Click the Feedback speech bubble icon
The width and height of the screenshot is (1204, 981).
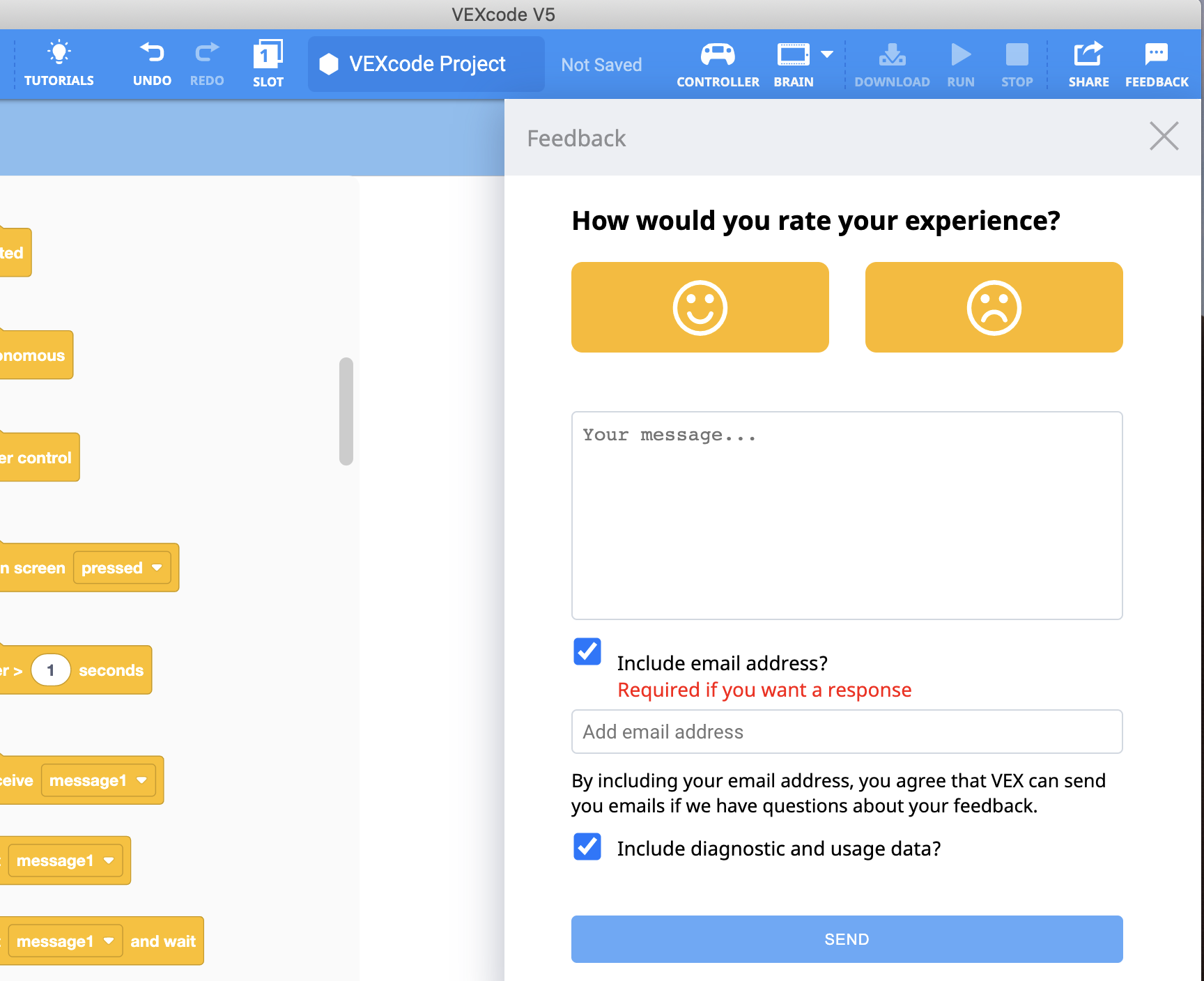[x=1157, y=54]
